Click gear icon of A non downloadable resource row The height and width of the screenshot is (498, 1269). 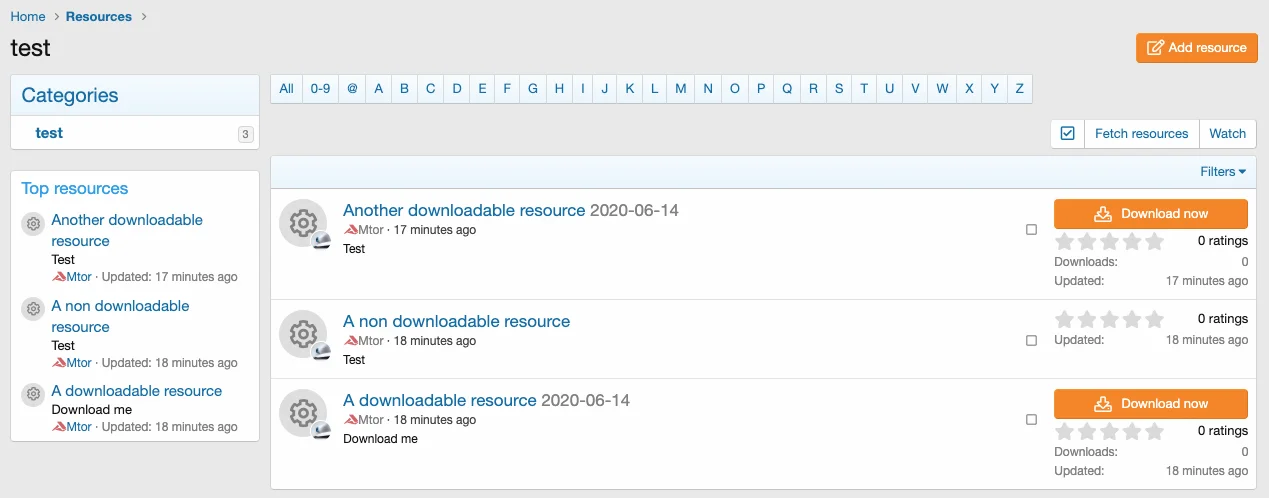303,334
